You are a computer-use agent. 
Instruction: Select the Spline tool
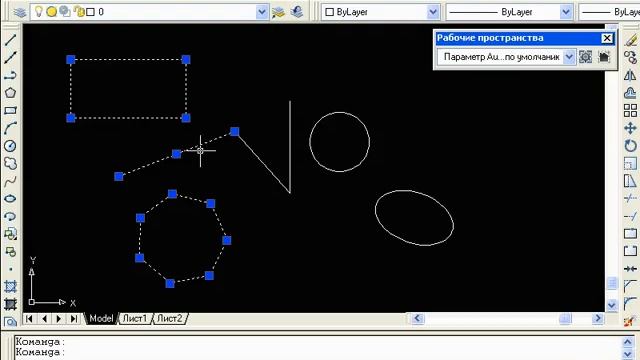point(10,181)
